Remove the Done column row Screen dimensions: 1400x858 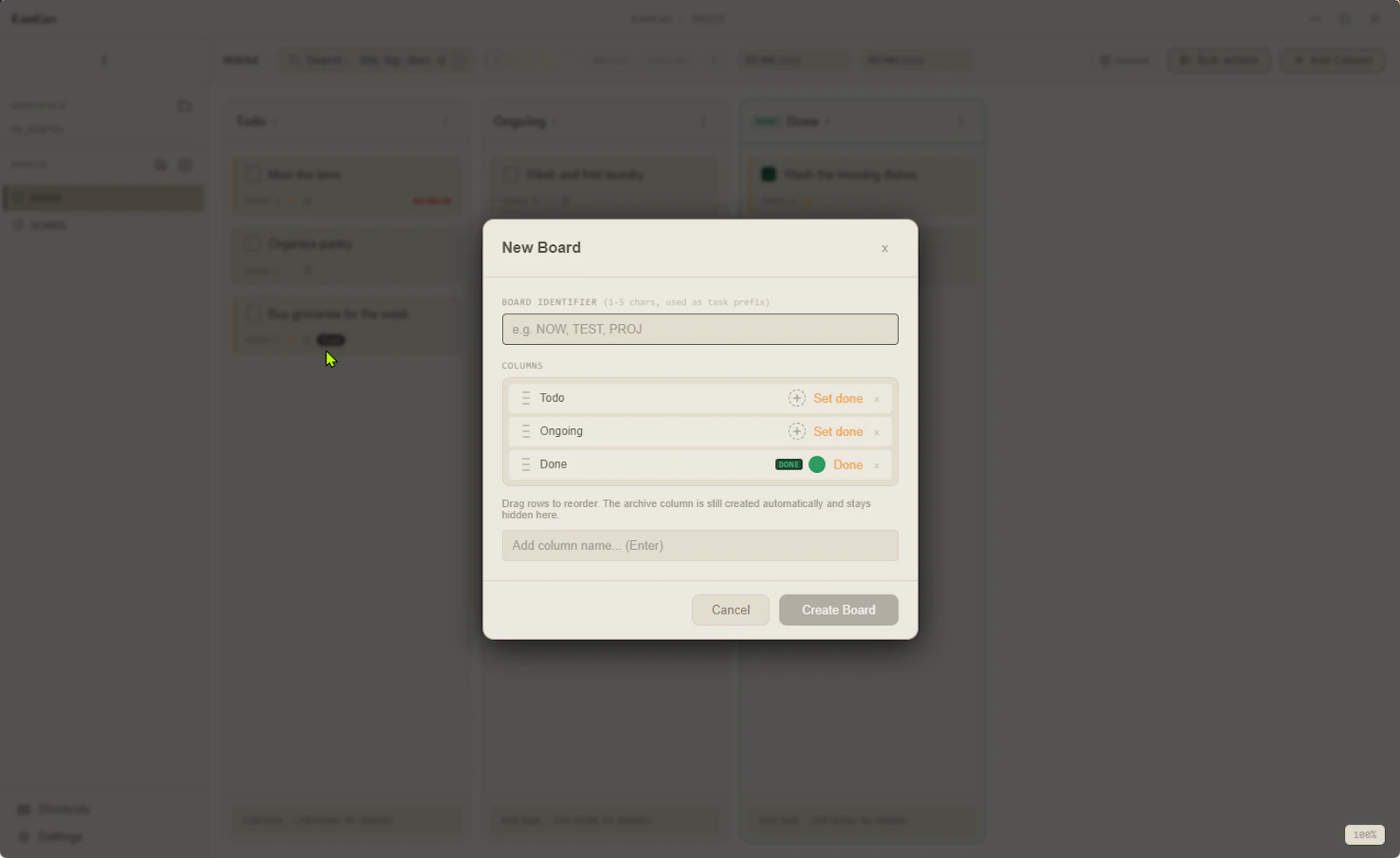pos(877,466)
